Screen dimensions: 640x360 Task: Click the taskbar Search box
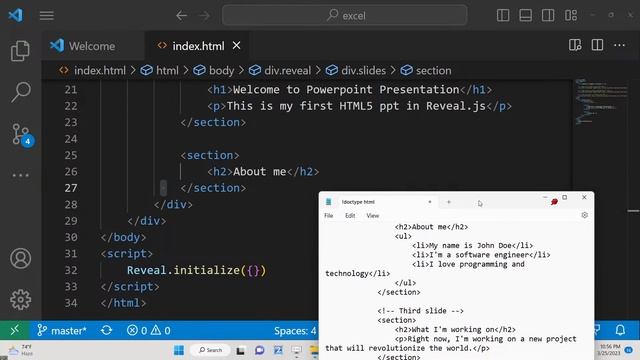[x=210, y=350]
